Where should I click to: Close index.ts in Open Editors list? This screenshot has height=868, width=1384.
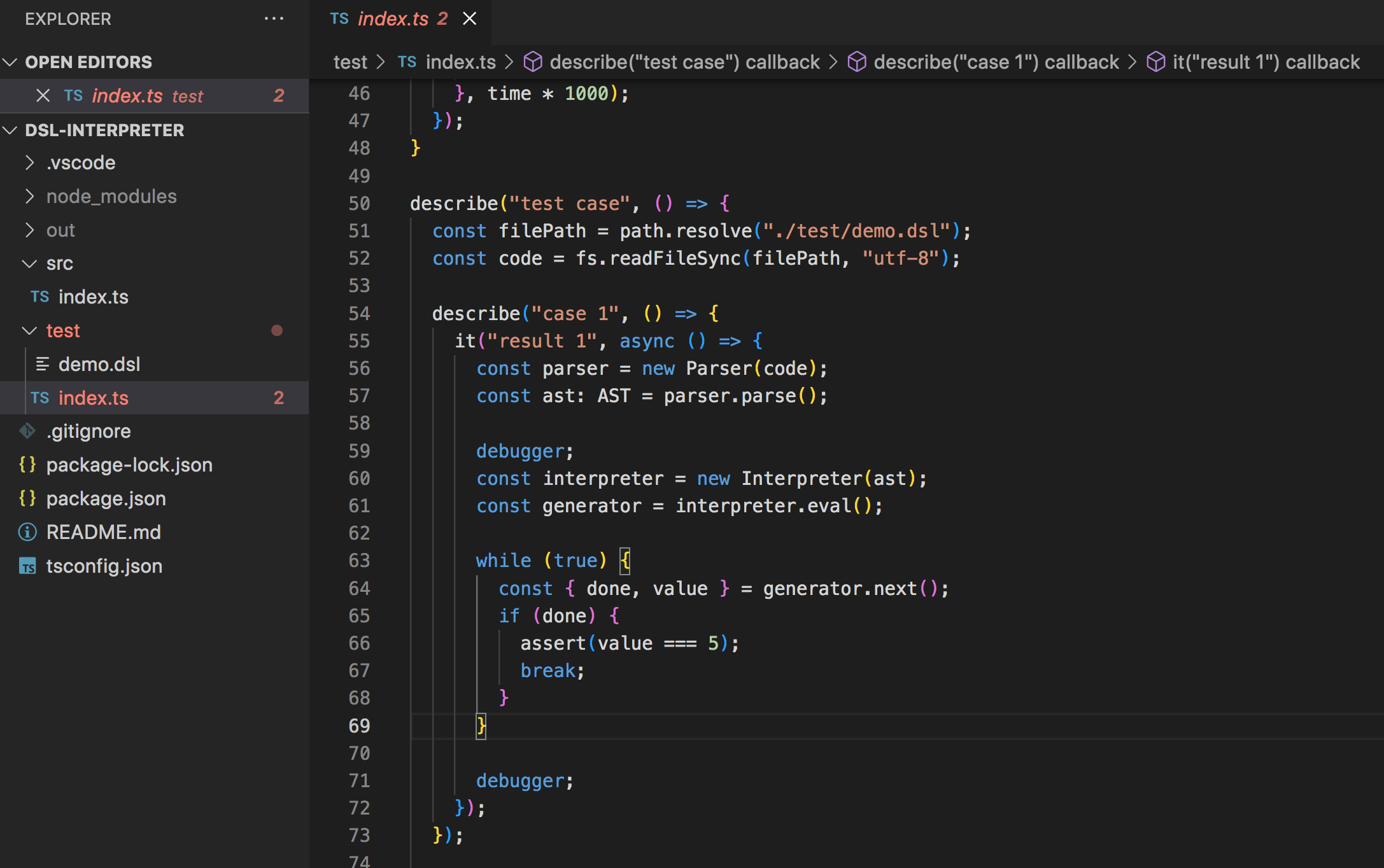coord(43,95)
